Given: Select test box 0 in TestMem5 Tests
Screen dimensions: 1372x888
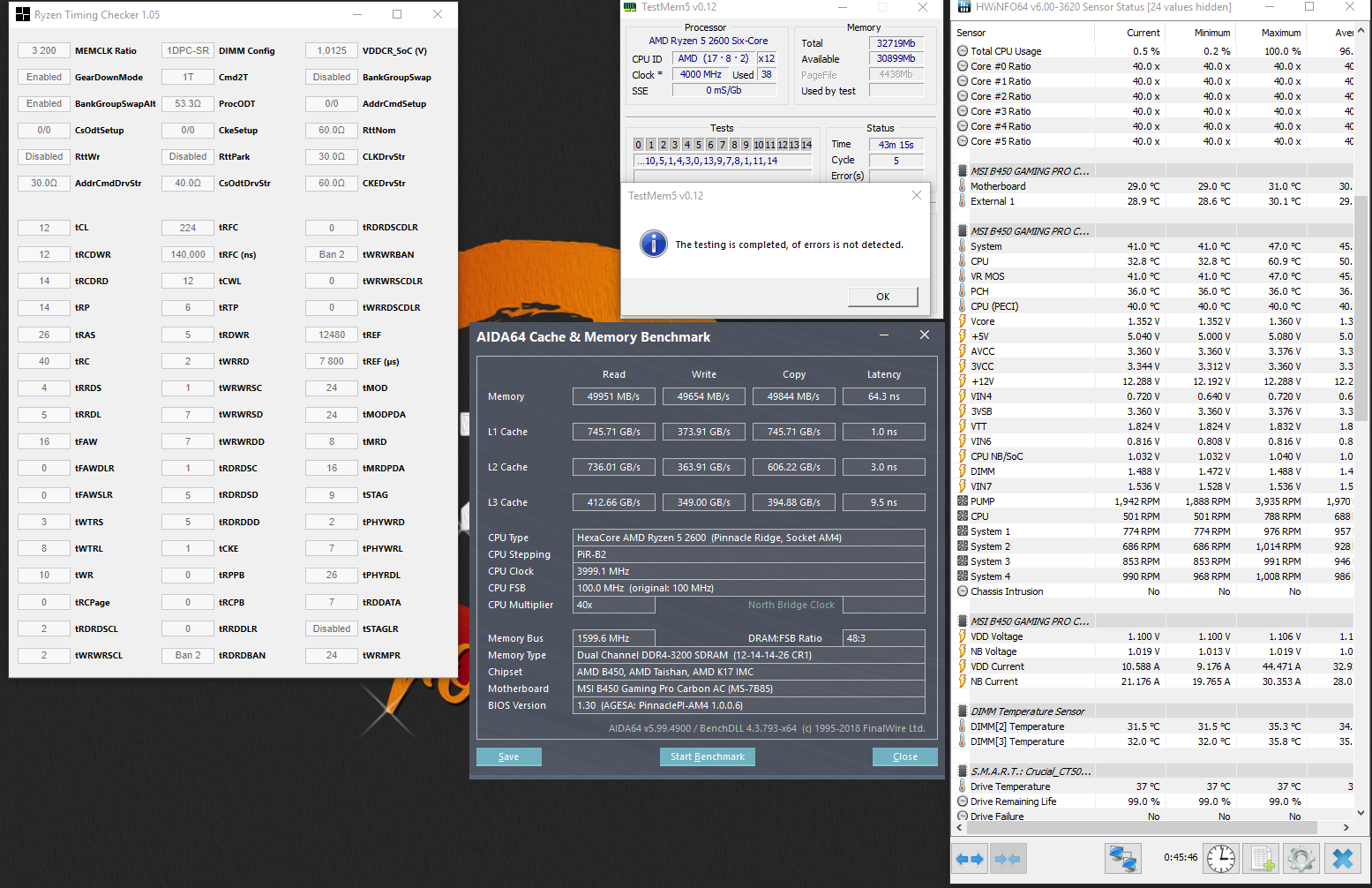Looking at the screenshot, I should [x=639, y=145].
